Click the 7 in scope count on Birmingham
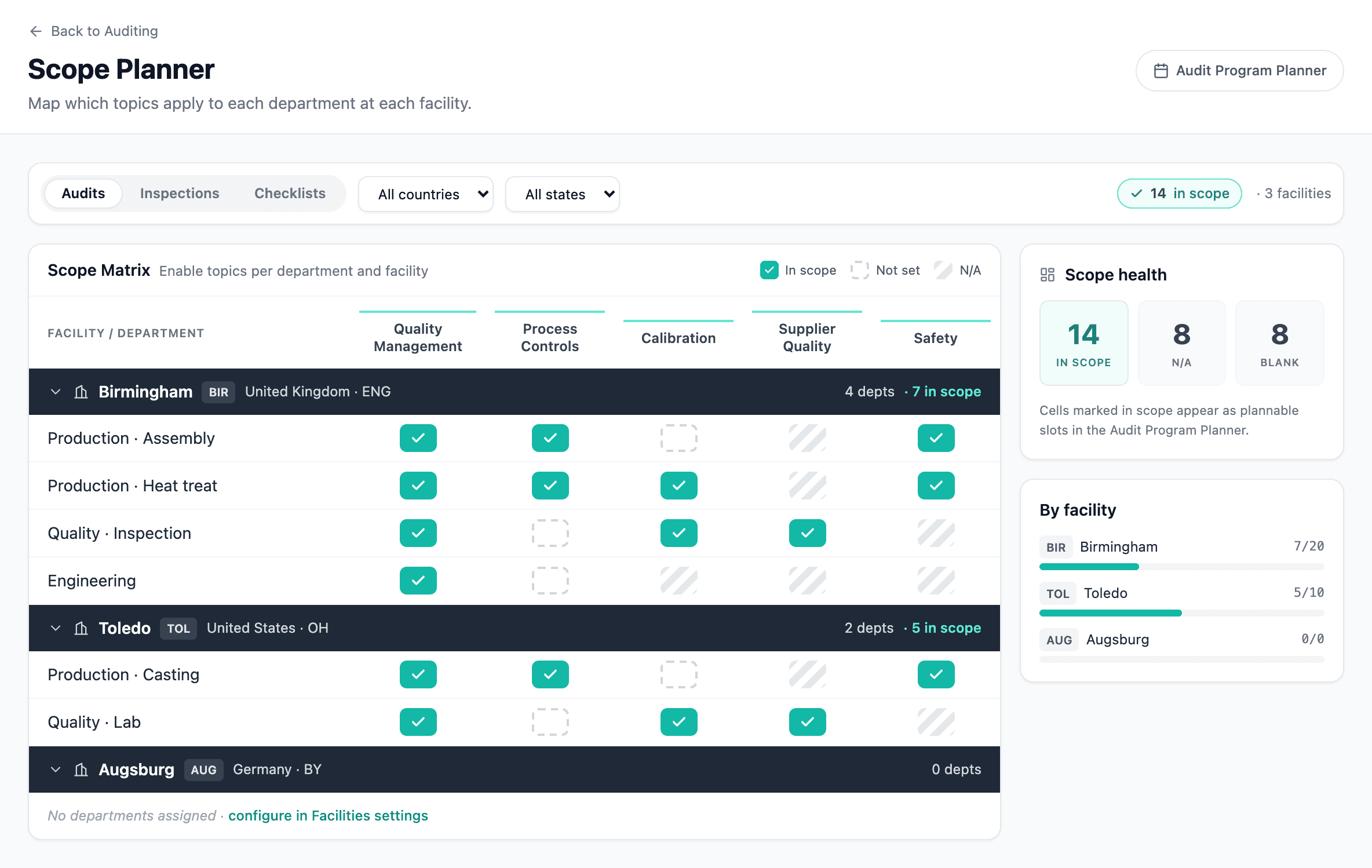1372x868 pixels. click(x=947, y=392)
